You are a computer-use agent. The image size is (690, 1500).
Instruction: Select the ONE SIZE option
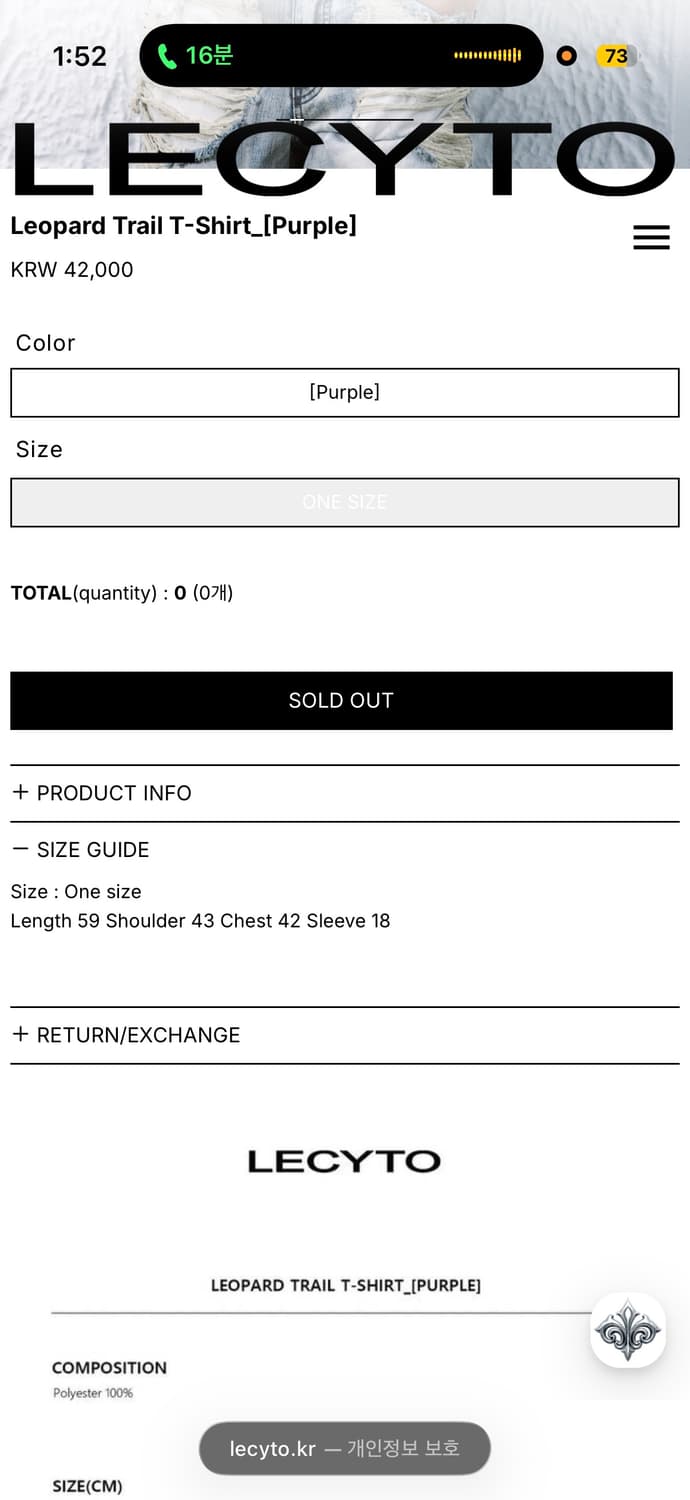(x=344, y=502)
